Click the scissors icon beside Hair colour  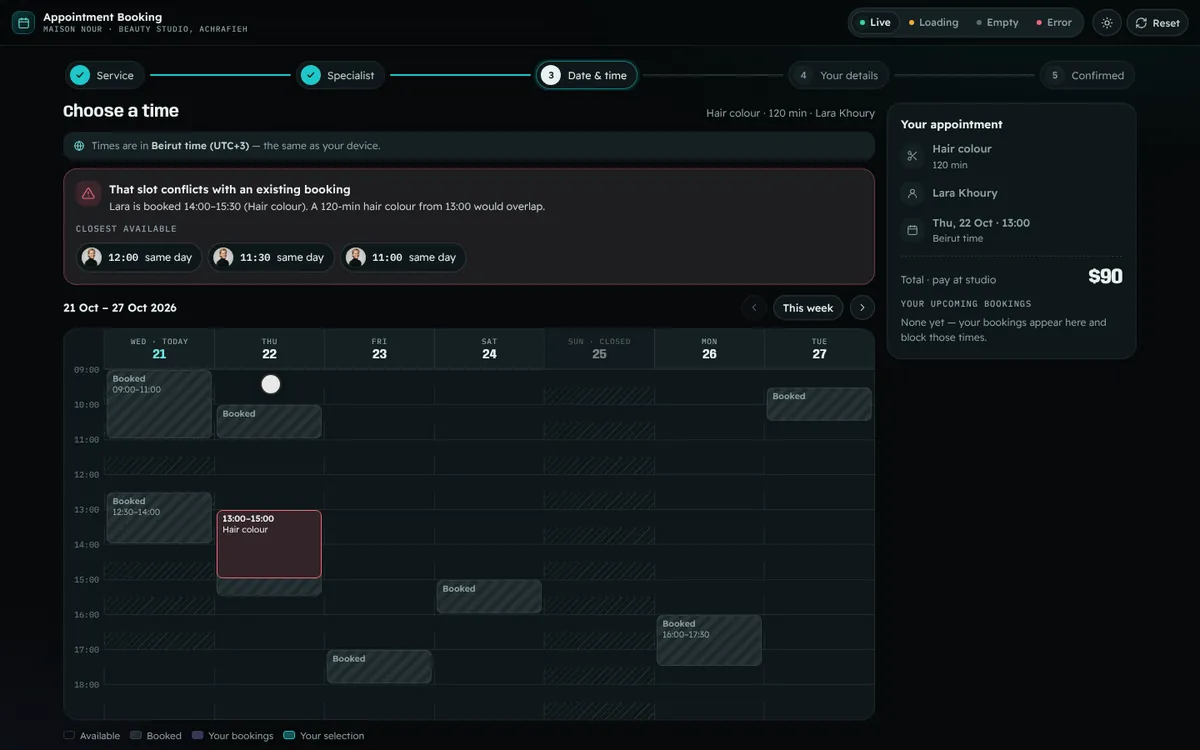pos(912,156)
